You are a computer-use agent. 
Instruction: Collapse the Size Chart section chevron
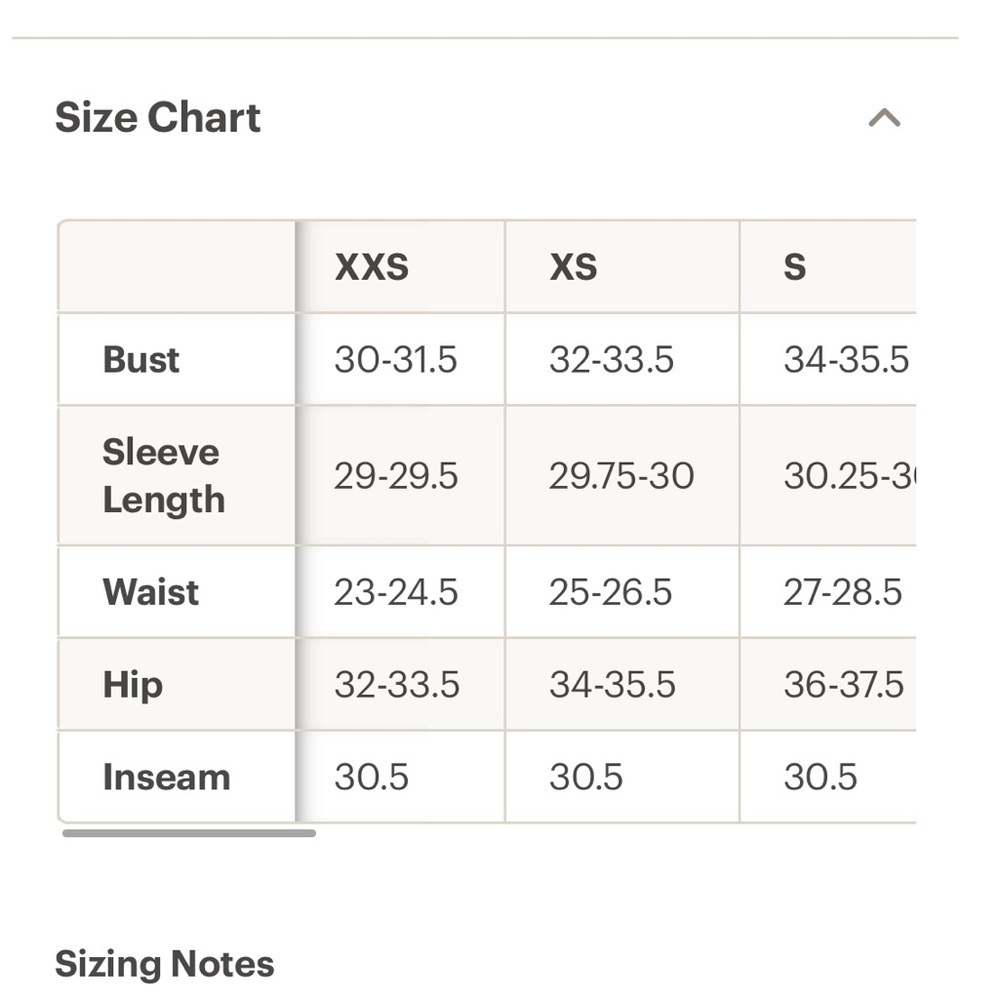884,118
